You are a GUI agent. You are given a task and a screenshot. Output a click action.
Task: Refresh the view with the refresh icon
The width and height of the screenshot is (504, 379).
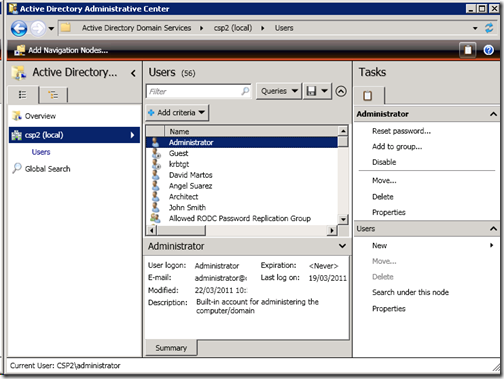(489, 28)
